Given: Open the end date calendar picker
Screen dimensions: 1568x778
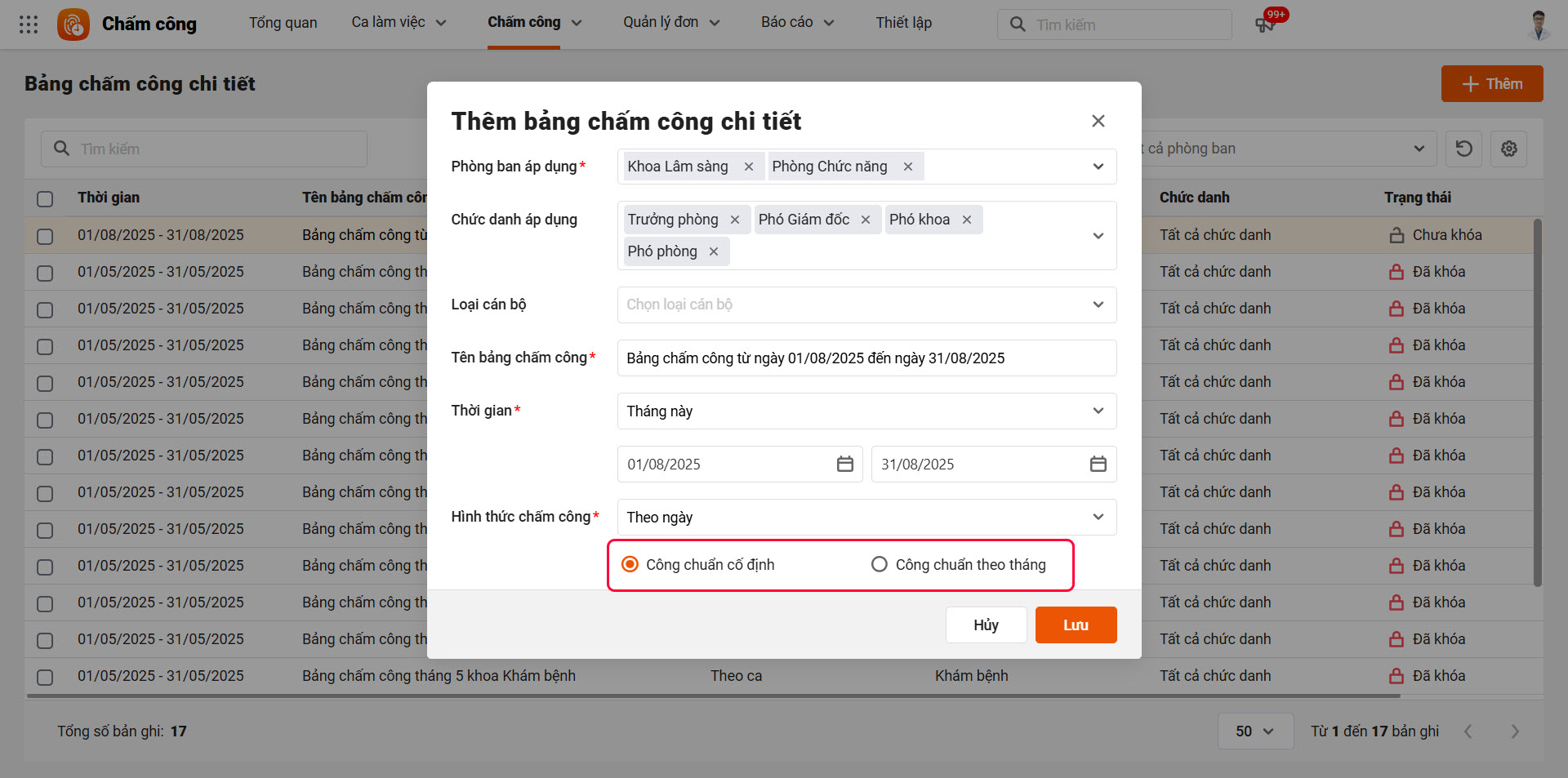Looking at the screenshot, I should (x=1098, y=465).
